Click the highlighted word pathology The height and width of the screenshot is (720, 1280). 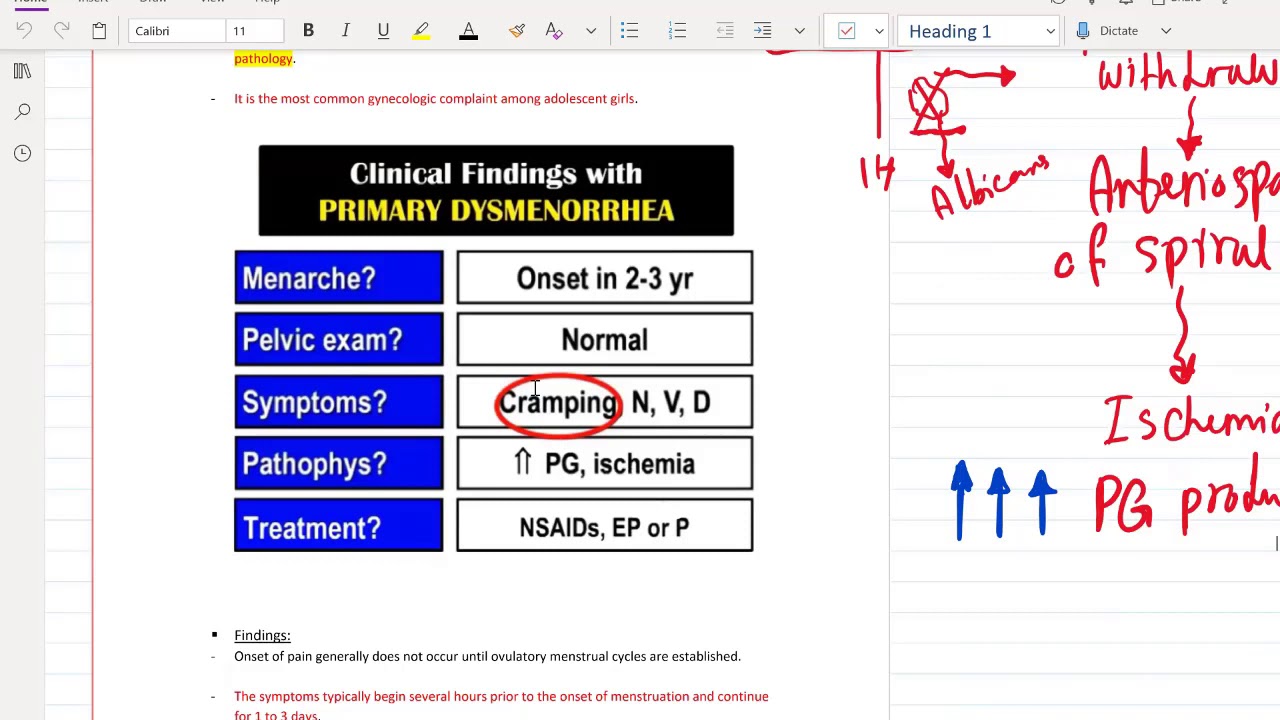(x=263, y=59)
